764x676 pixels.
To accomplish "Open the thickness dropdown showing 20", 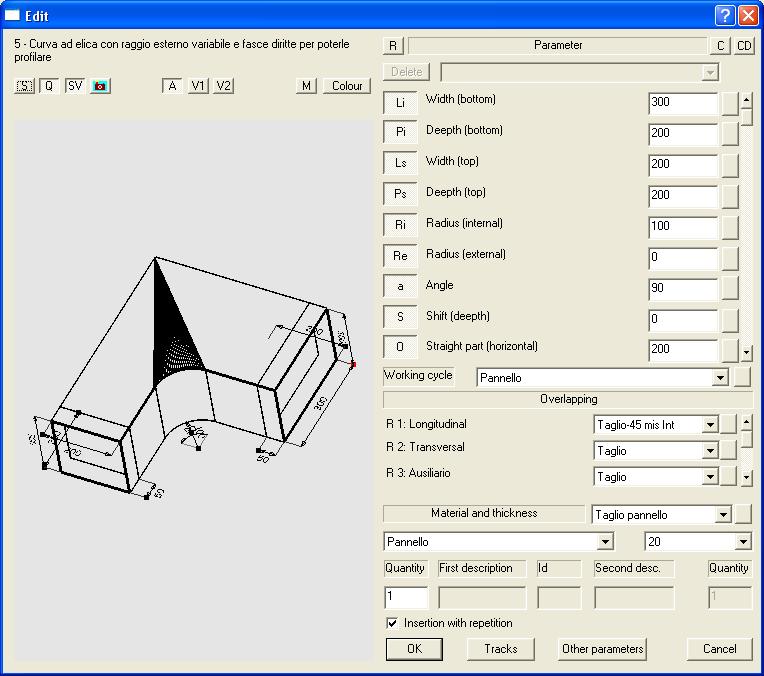I will (x=742, y=542).
